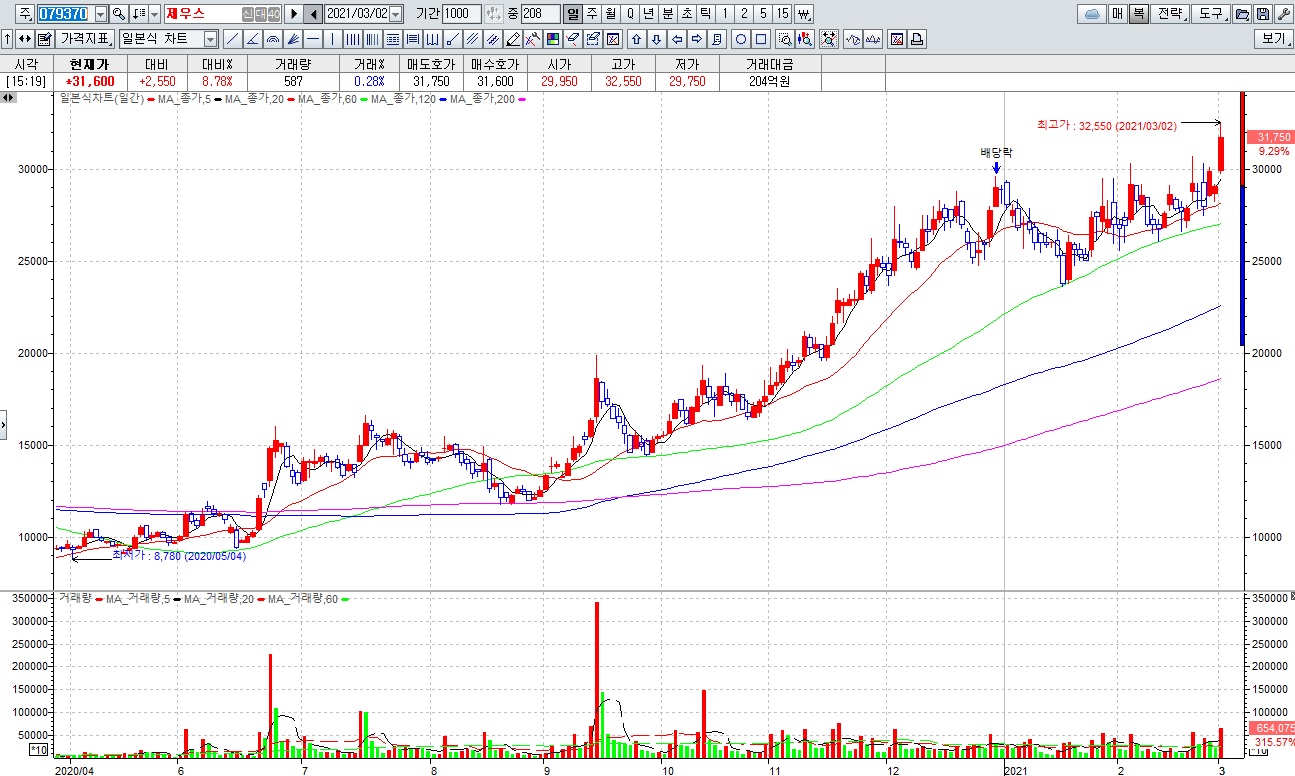
Task: Toggle the minute '분' period button
Action: (667, 14)
